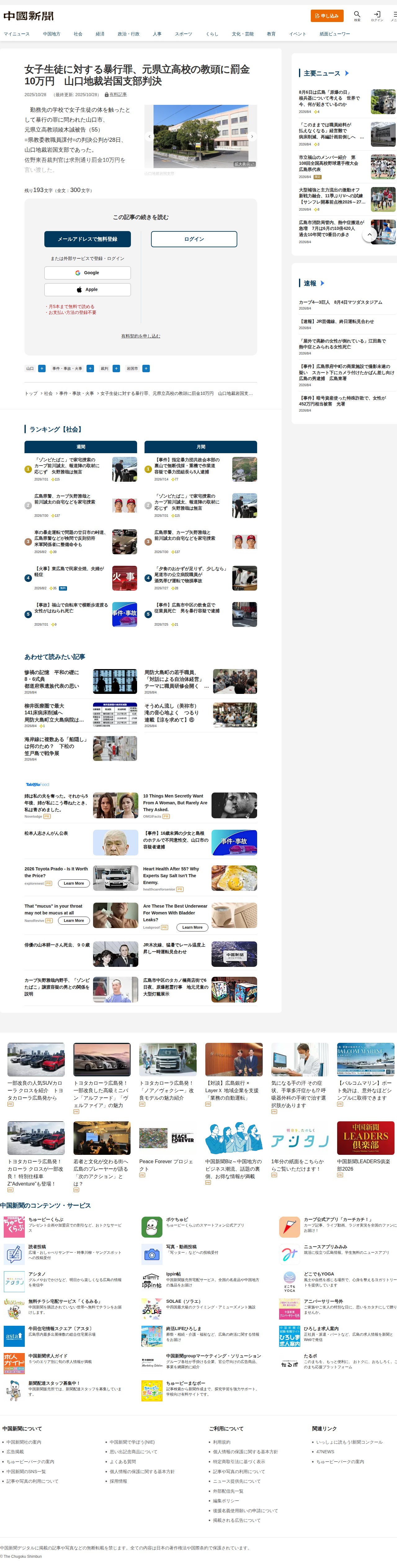Open the 政治・行政 menu item

(128, 34)
